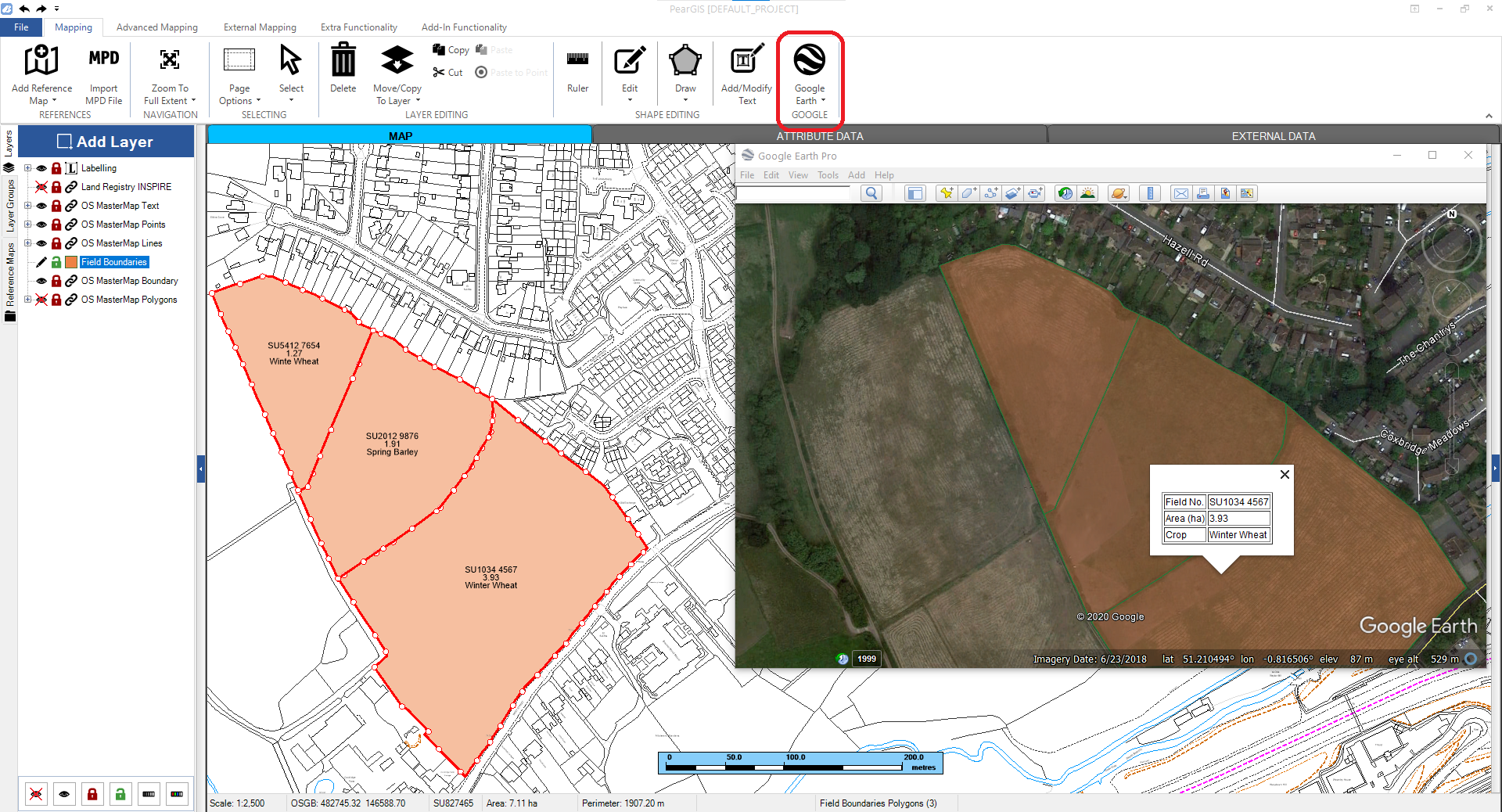Screen dimensions: 1502x812
Task: Click the Draw polygon tool
Action: coord(685,60)
